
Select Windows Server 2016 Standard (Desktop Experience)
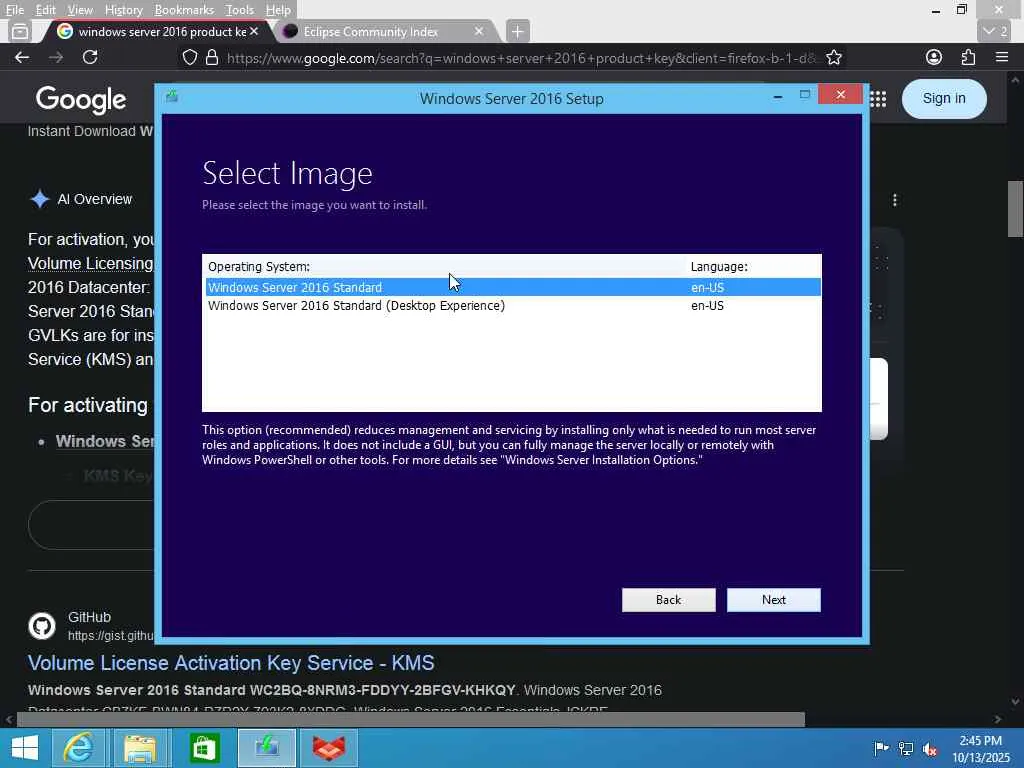513,306
